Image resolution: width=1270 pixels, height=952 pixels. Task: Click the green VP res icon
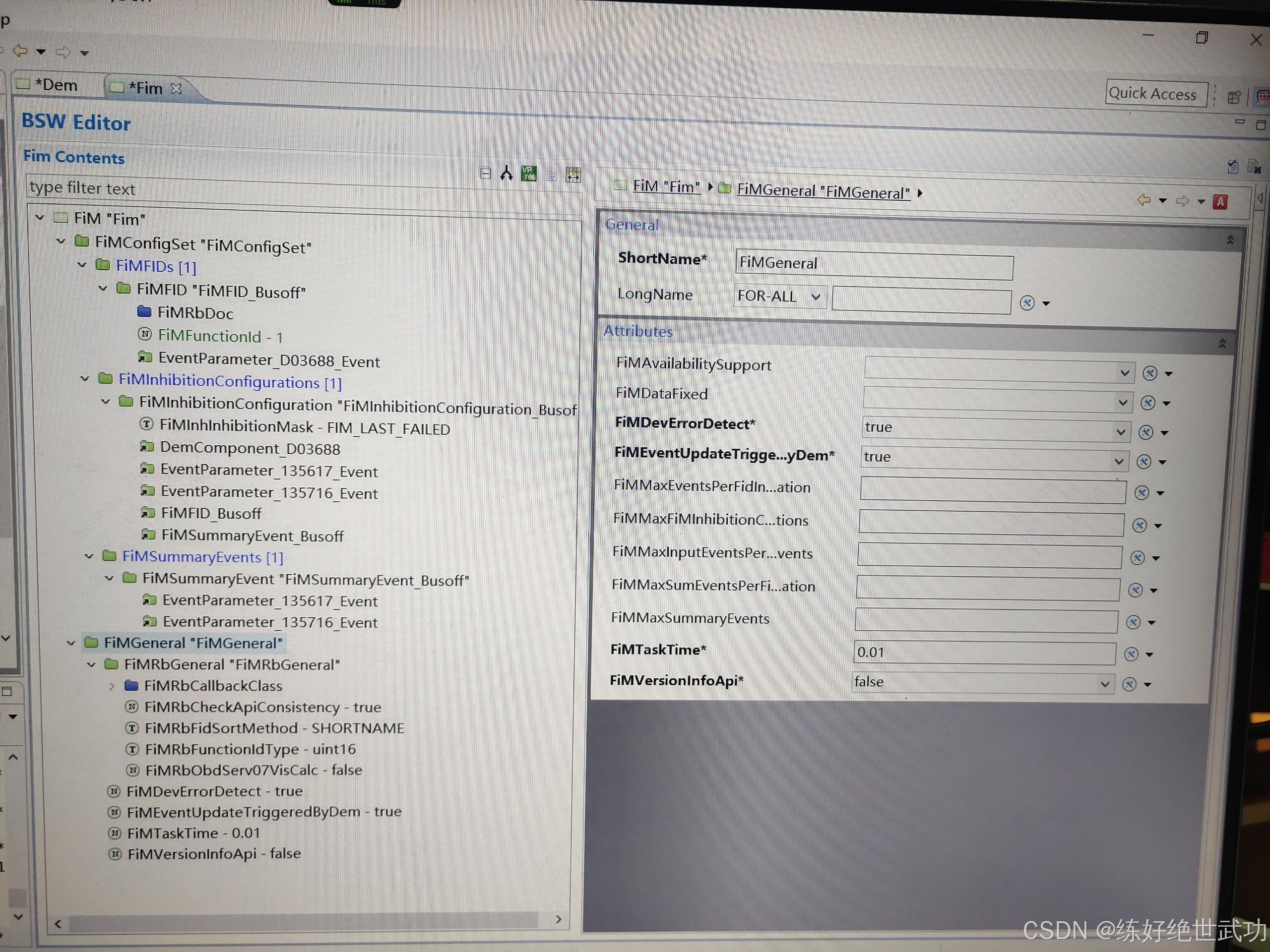click(x=529, y=174)
